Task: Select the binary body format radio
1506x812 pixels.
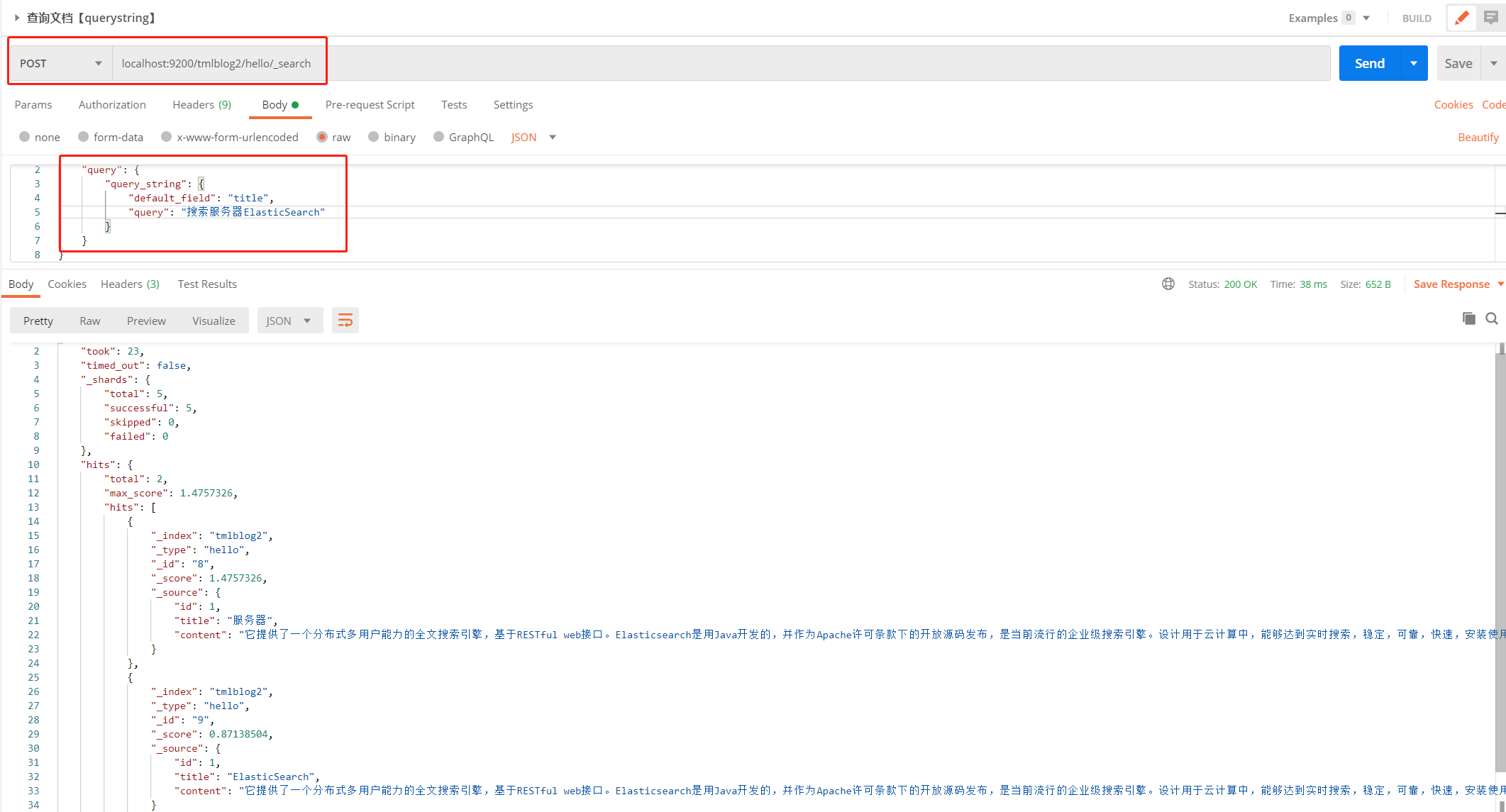Action: 374,137
